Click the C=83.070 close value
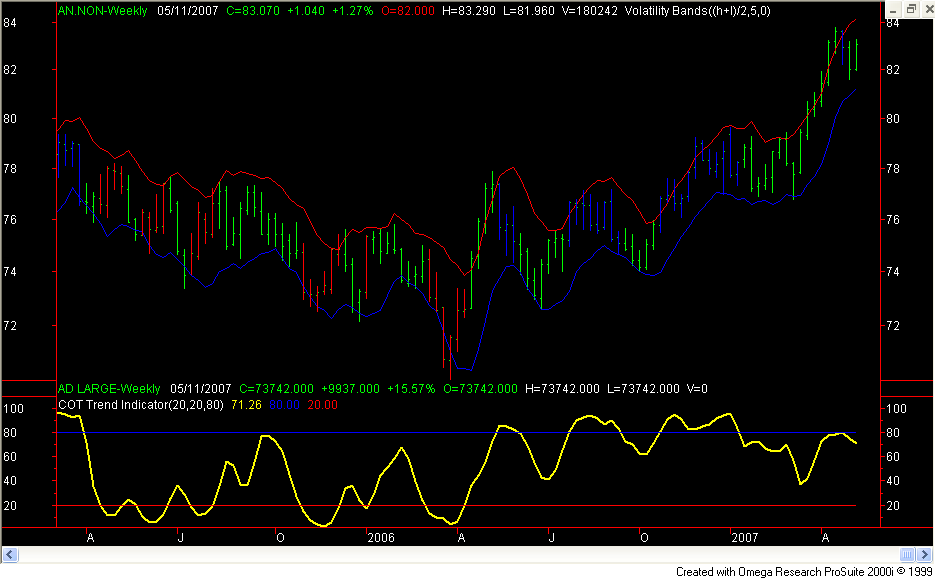Image resolution: width=935 pixels, height=578 pixels. (253, 11)
